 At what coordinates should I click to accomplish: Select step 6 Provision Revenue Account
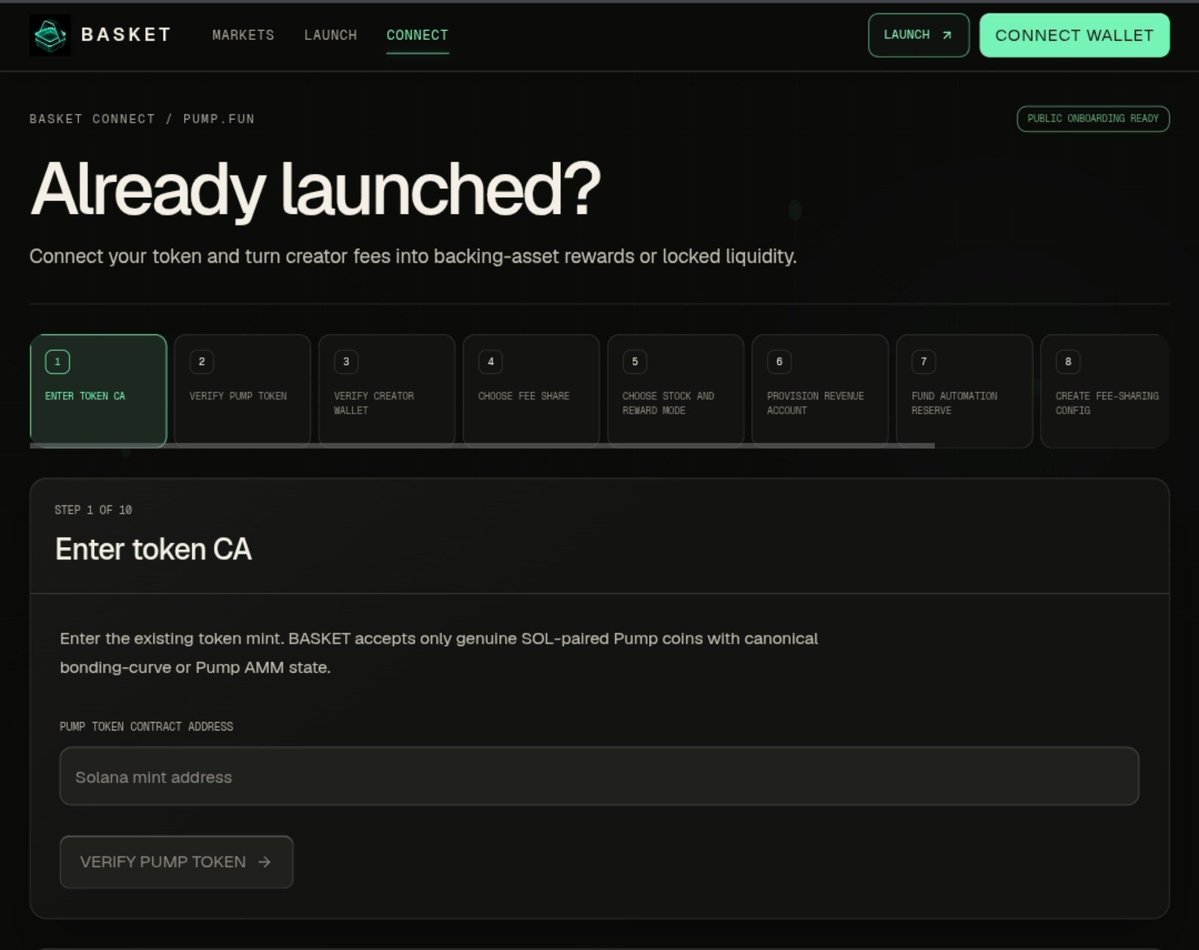(x=820, y=390)
